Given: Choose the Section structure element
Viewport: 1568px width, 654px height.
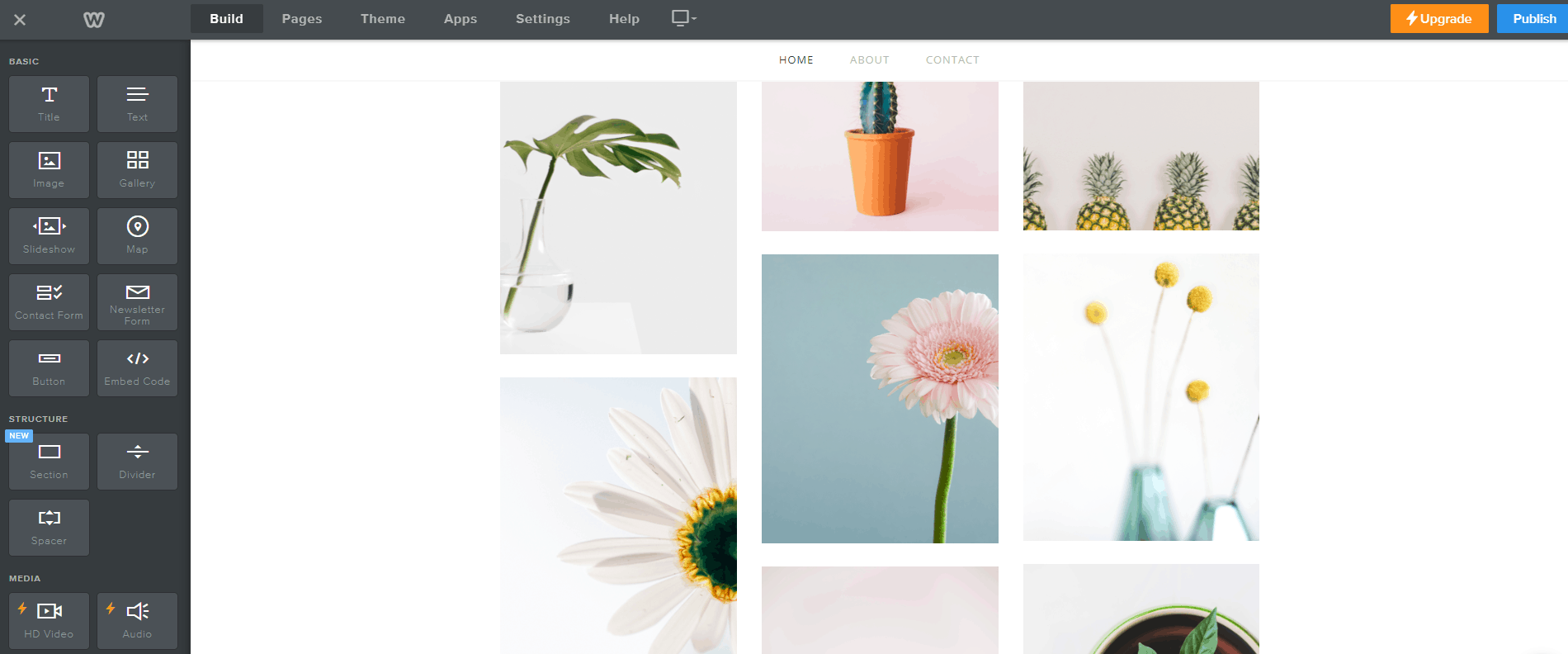Looking at the screenshot, I should (x=49, y=462).
